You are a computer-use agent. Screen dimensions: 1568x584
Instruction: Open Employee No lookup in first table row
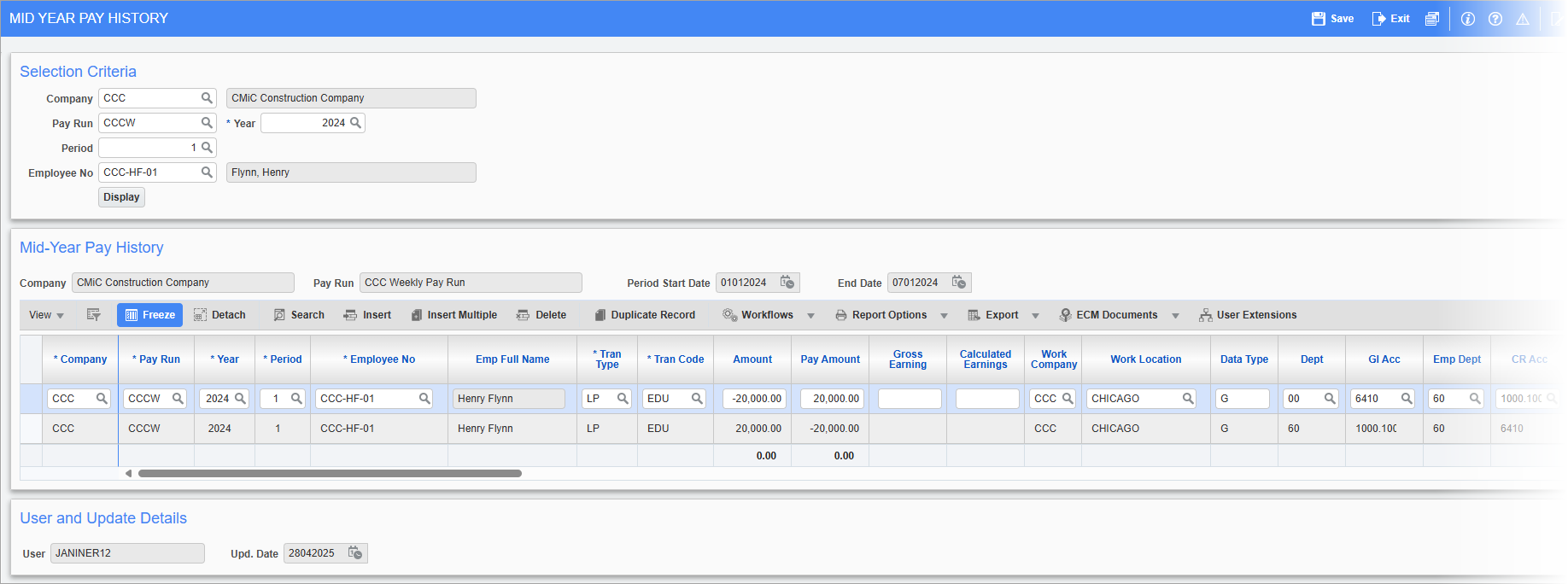pos(424,399)
